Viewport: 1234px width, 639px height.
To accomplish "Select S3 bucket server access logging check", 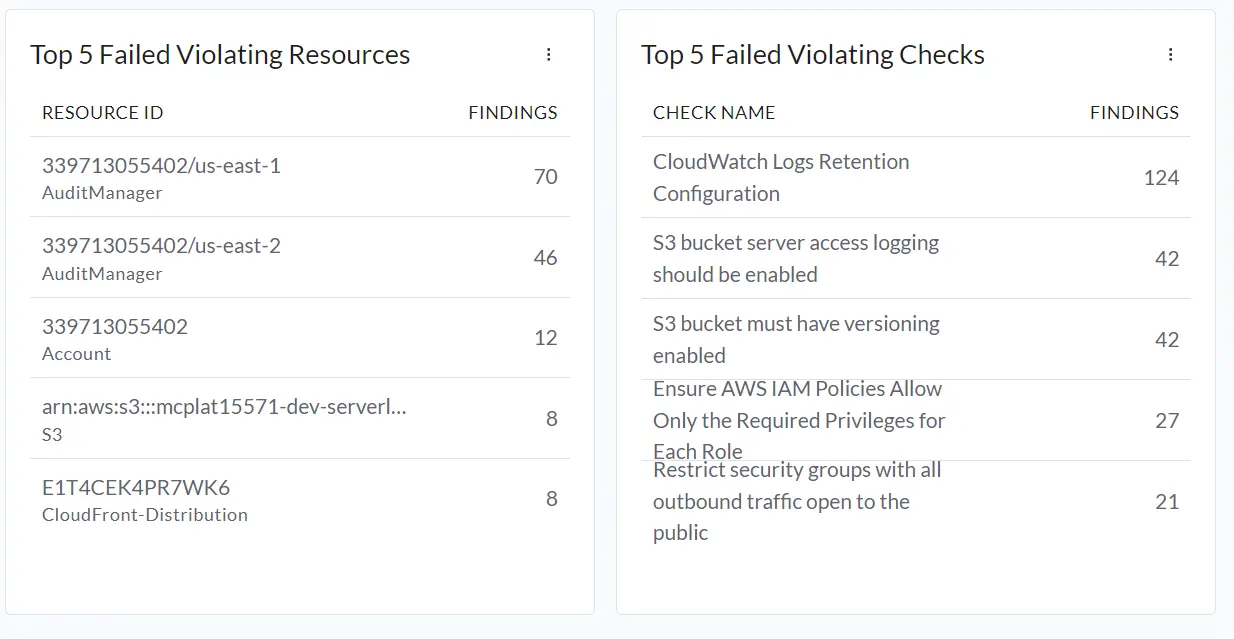I will 795,258.
